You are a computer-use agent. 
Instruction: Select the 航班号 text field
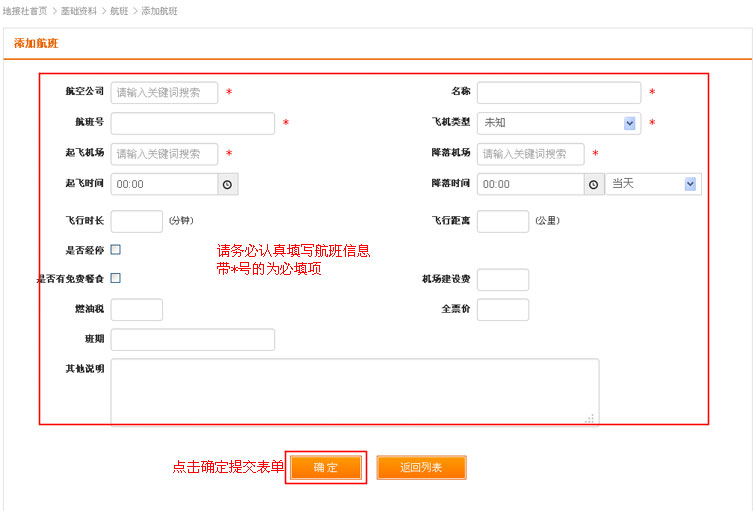192,123
